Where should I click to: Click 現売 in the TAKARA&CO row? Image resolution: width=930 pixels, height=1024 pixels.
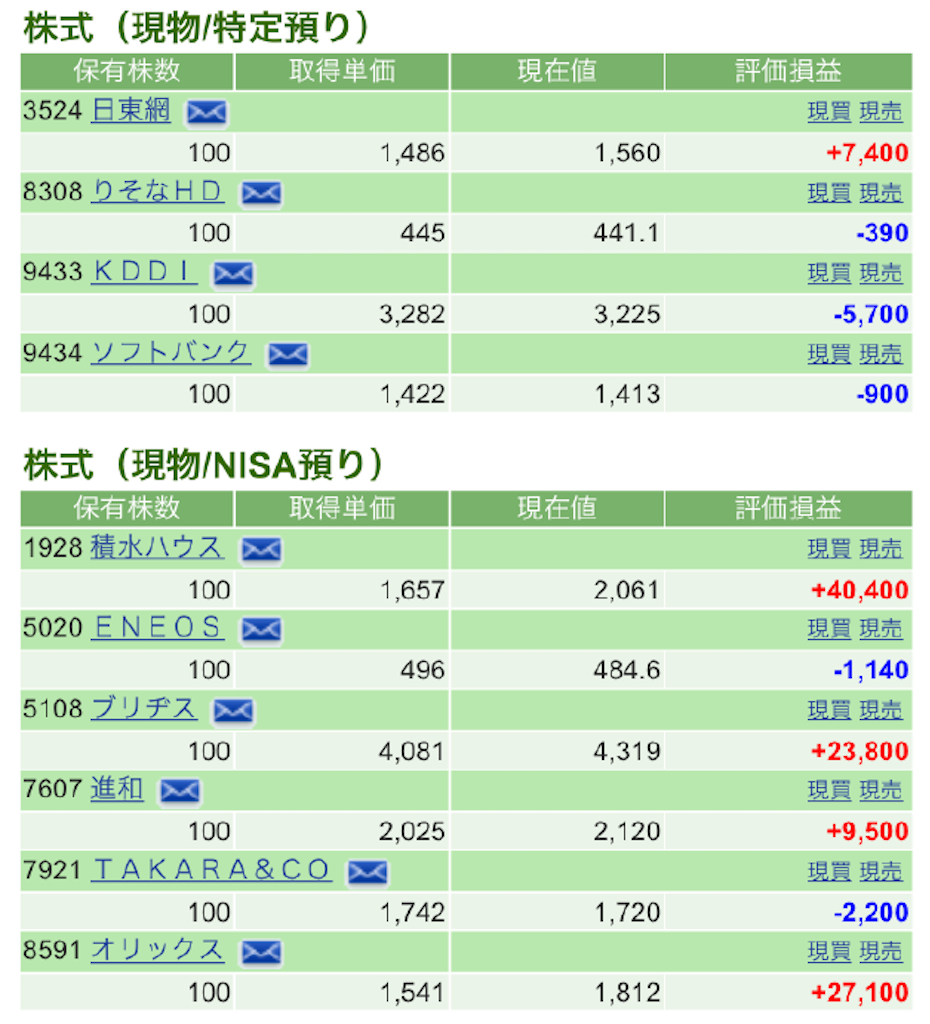(881, 872)
